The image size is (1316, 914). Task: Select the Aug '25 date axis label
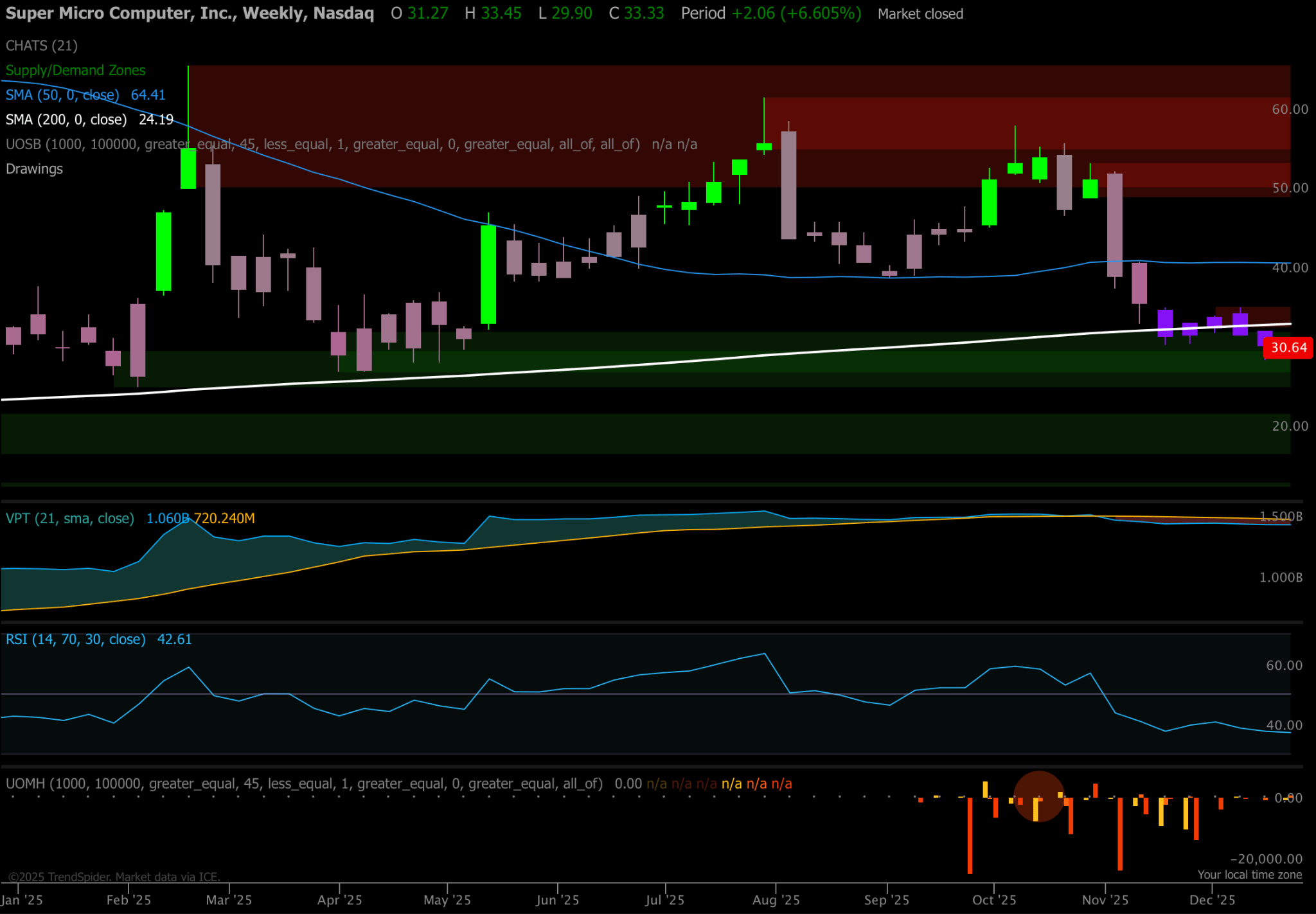tap(776, 900)
